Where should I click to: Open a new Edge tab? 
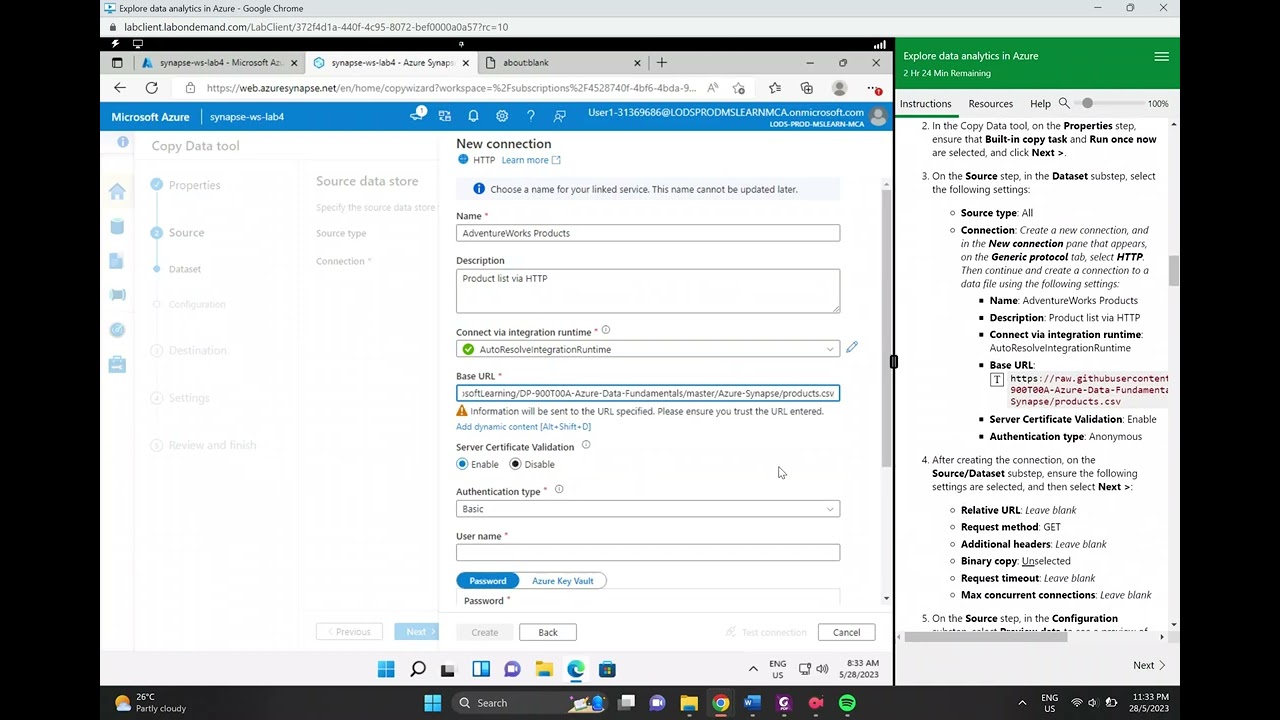click(x=661, y=62)
